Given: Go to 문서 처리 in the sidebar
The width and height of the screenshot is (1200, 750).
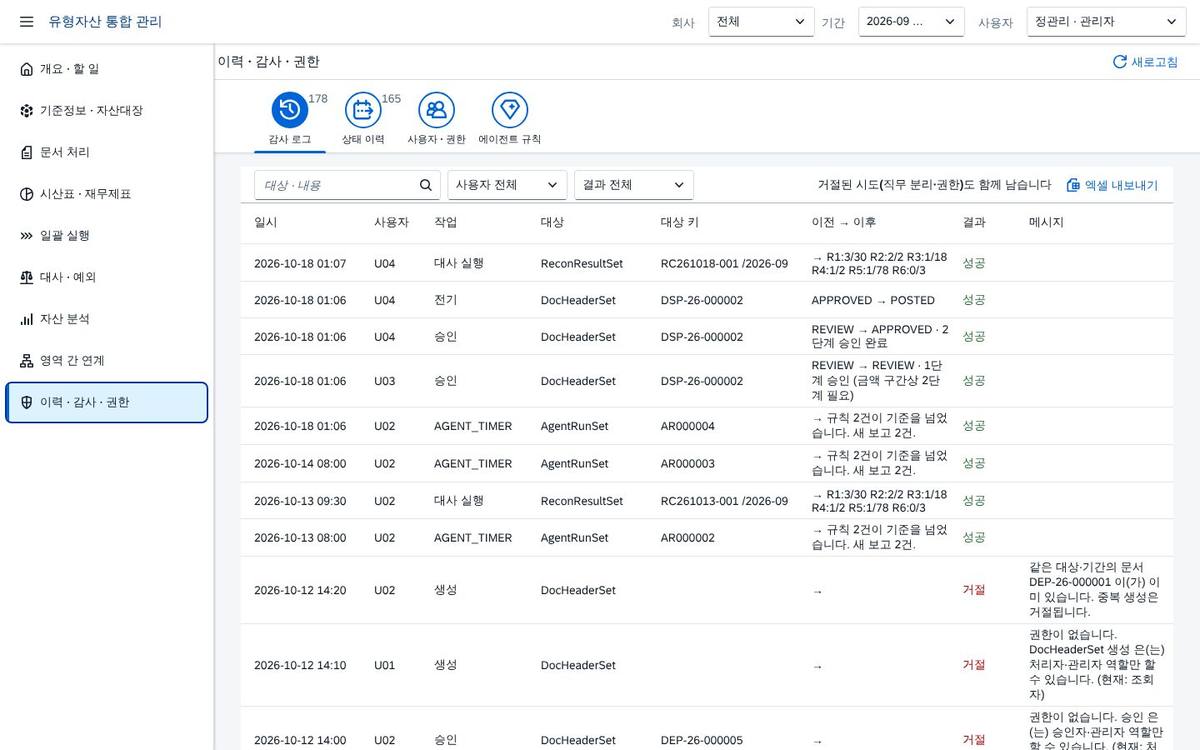Looking at the screenshot, I should (107, 152).
